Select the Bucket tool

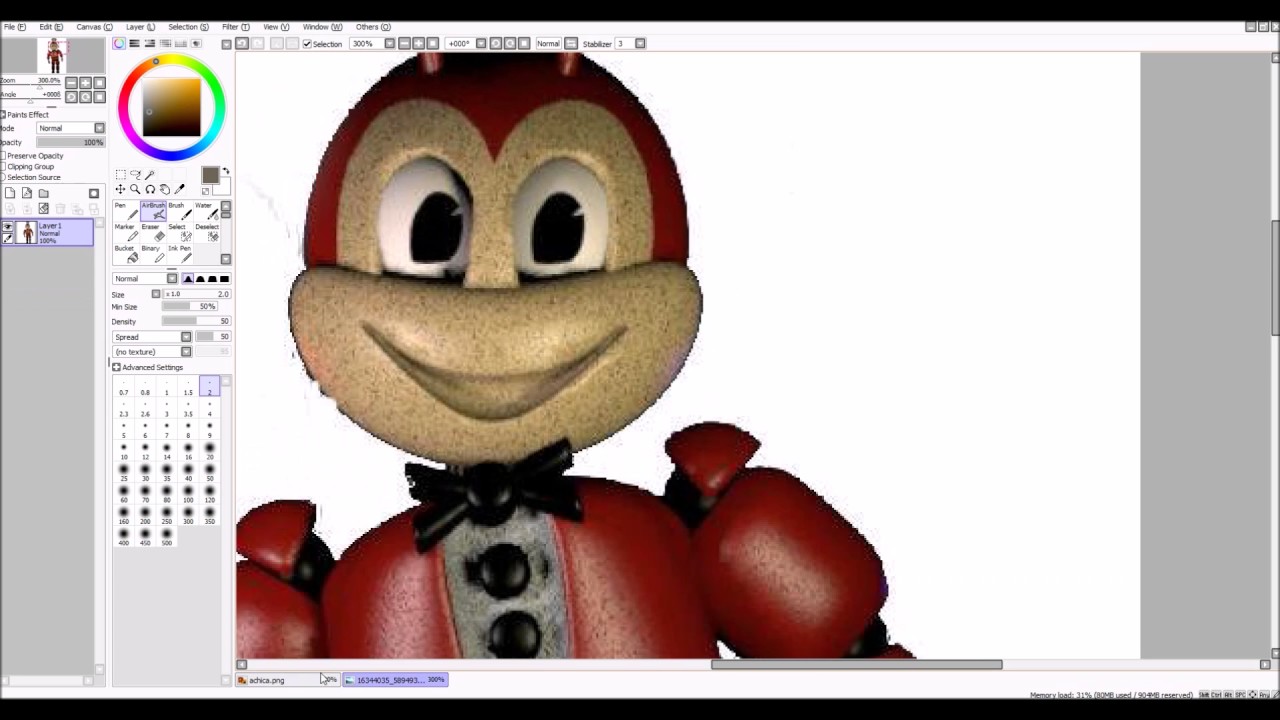(125, 254)
